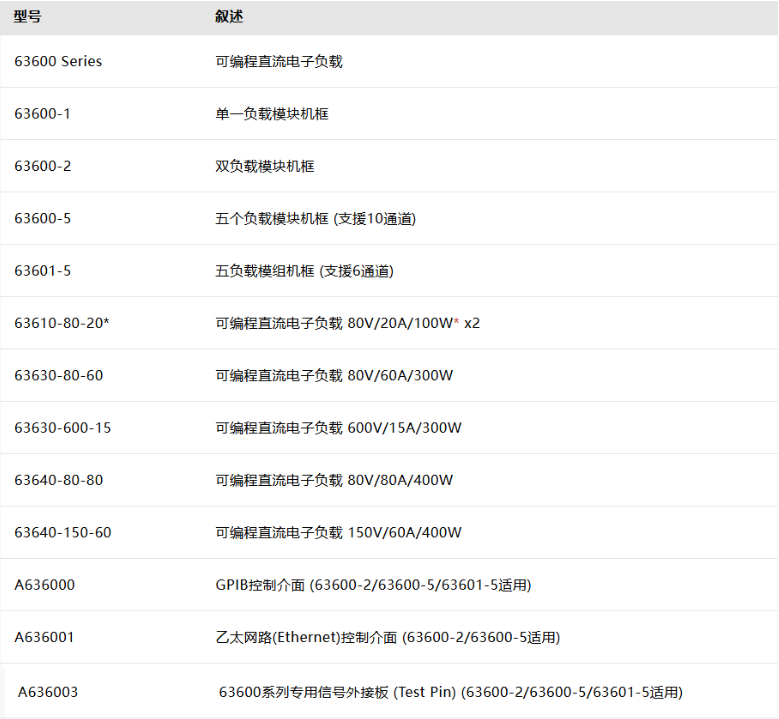Image resolution: width=779 pixels, height=719 pixels.
Task: Select the 63600 Series model cell
Action: click(58, 61)
